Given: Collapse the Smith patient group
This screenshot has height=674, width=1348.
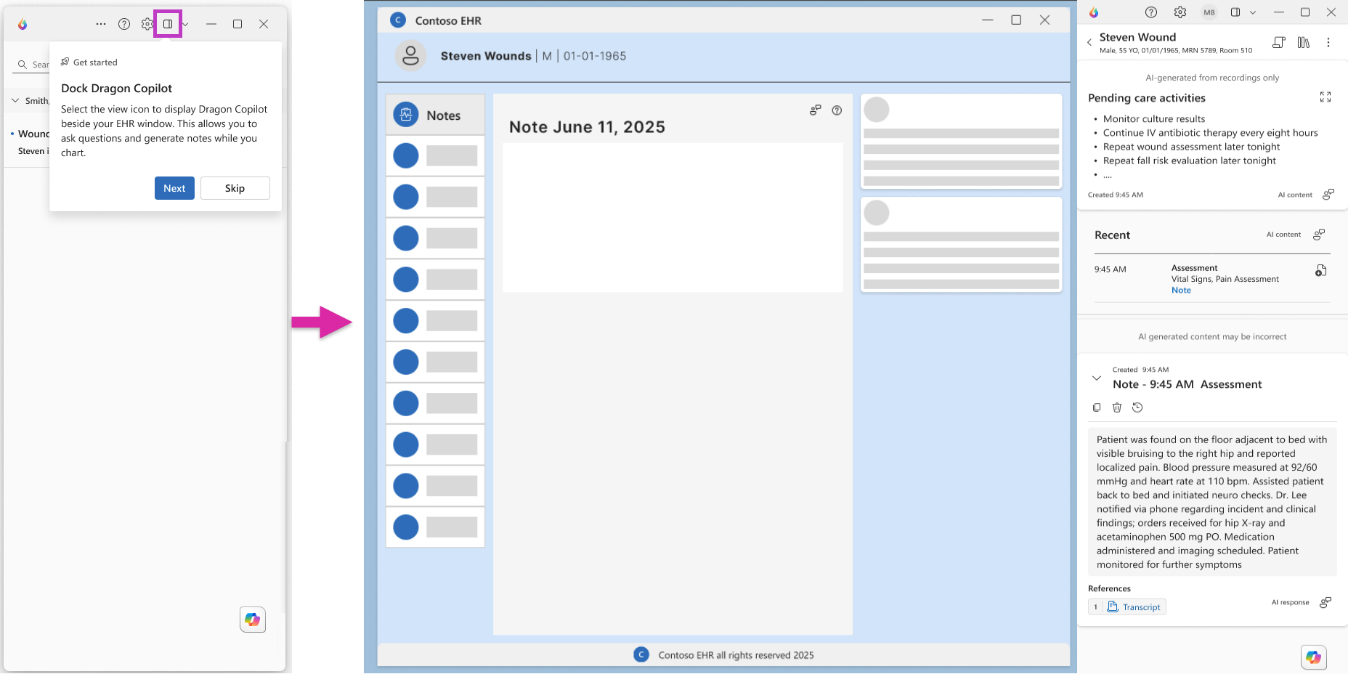Looking at the screenshot, I should 15,100.
